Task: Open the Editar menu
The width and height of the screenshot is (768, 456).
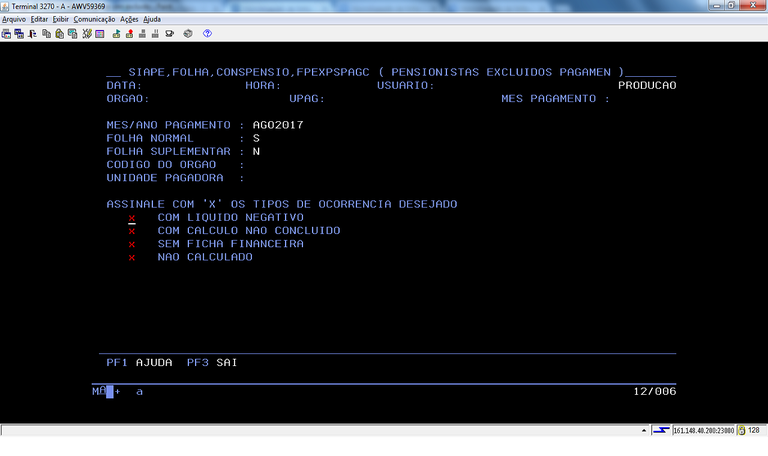Action: [39, 19]
